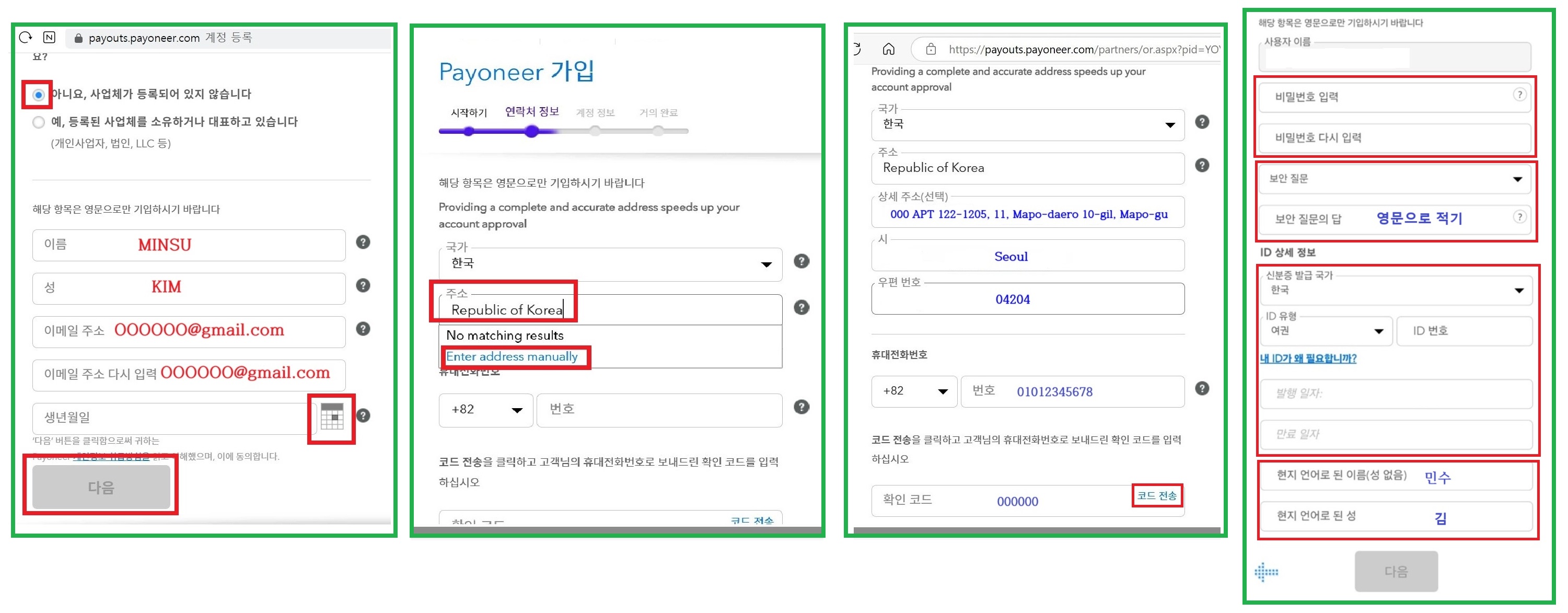Viewport: 1568px width, 613px height.
Task: Click question icon in 보안 질문의 답 field
Action: 1520,217
